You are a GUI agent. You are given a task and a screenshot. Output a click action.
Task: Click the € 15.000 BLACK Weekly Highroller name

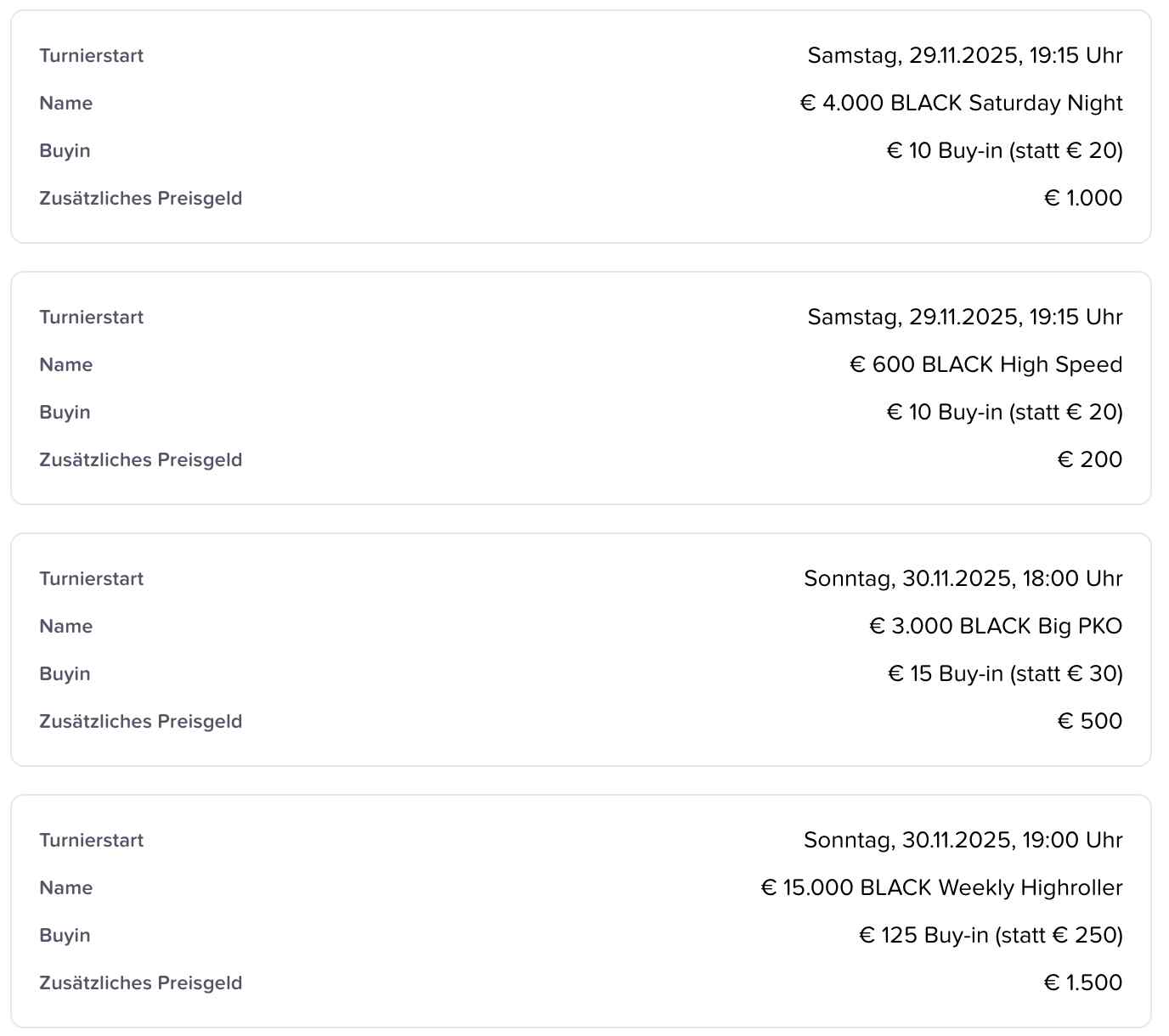(x=941, y=887)
